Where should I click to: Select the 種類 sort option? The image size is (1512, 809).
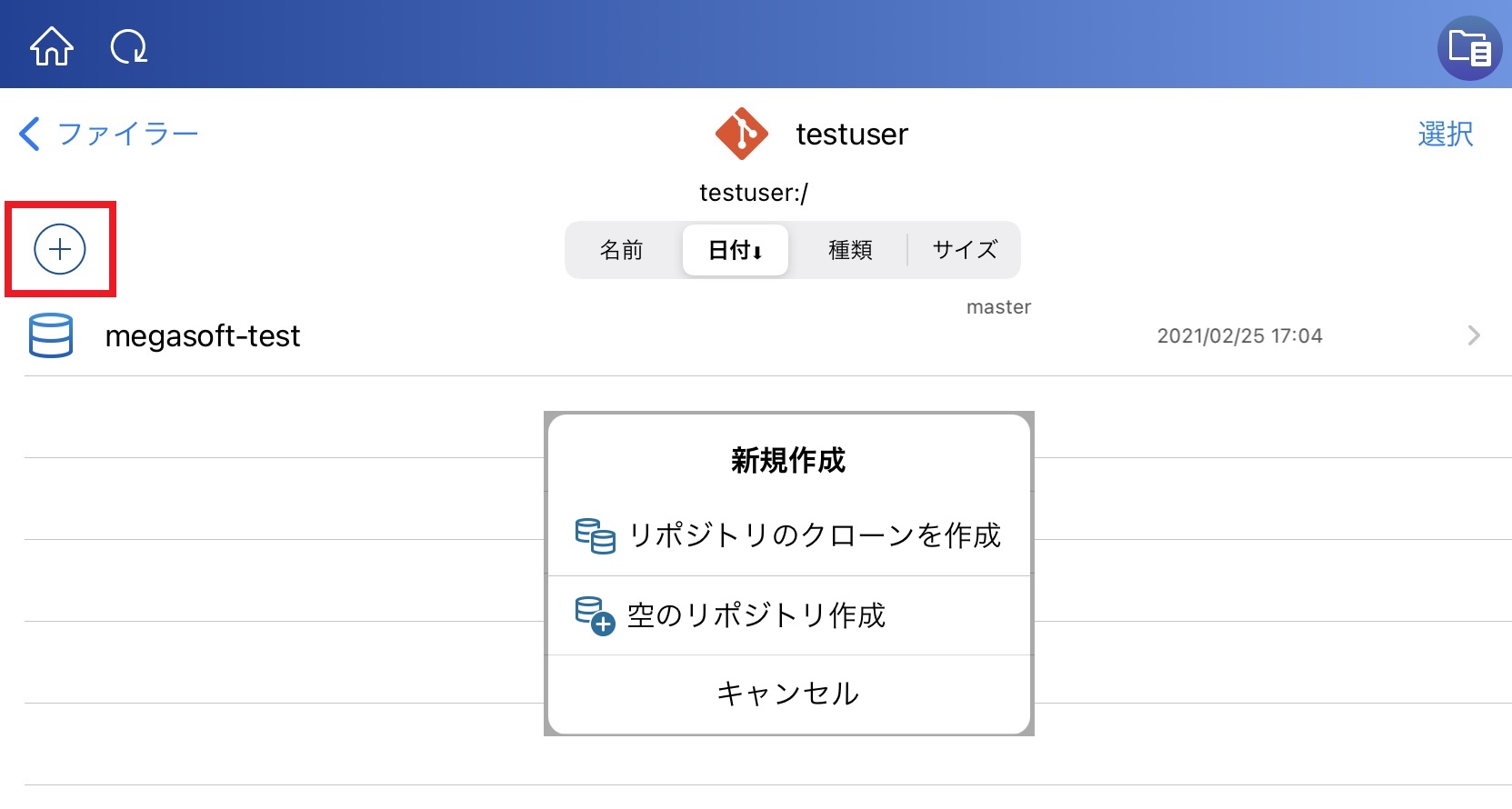point(849,249)
